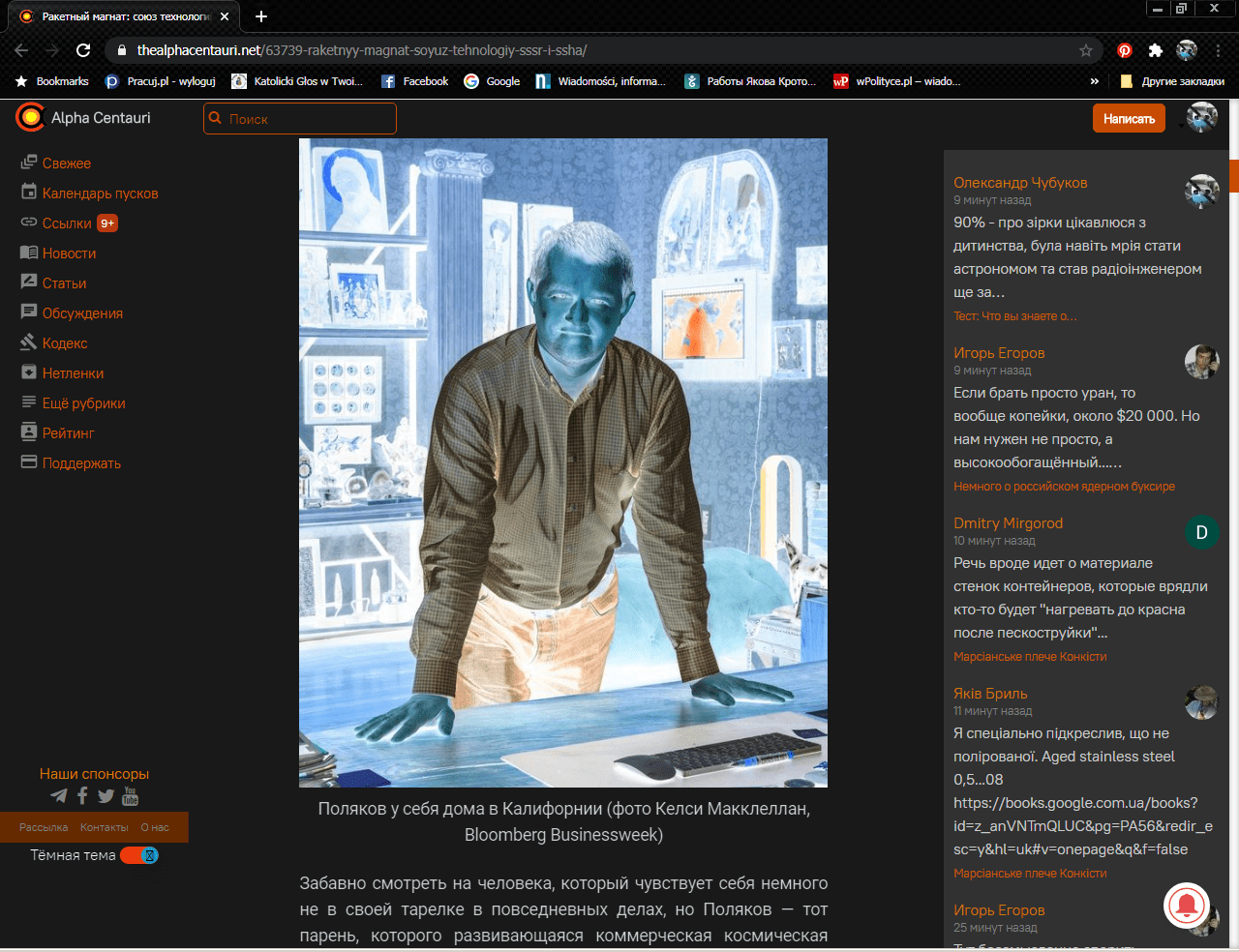Show hidden bookmarks with the double chevron

click(1095, 81)
